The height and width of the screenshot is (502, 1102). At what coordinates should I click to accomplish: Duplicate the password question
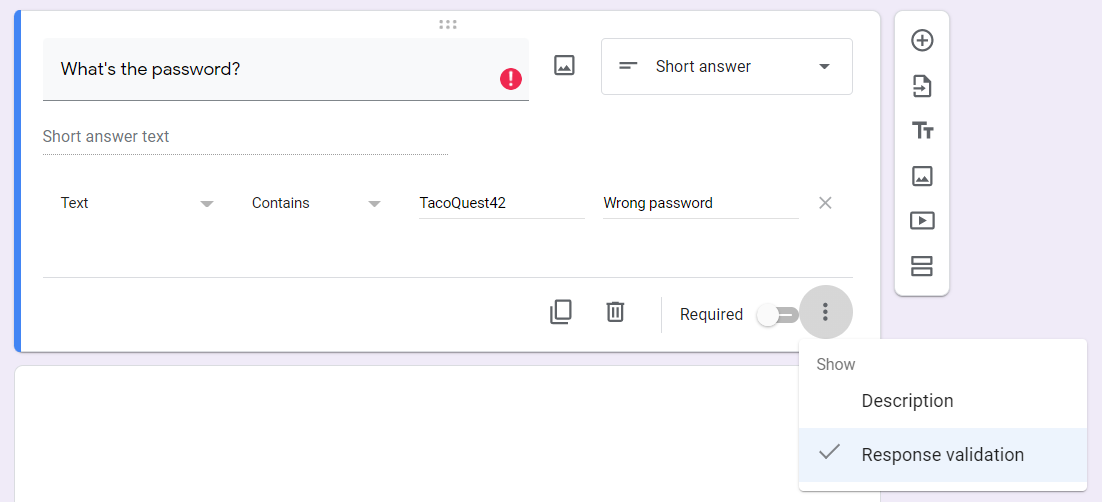tap(560, 311)
